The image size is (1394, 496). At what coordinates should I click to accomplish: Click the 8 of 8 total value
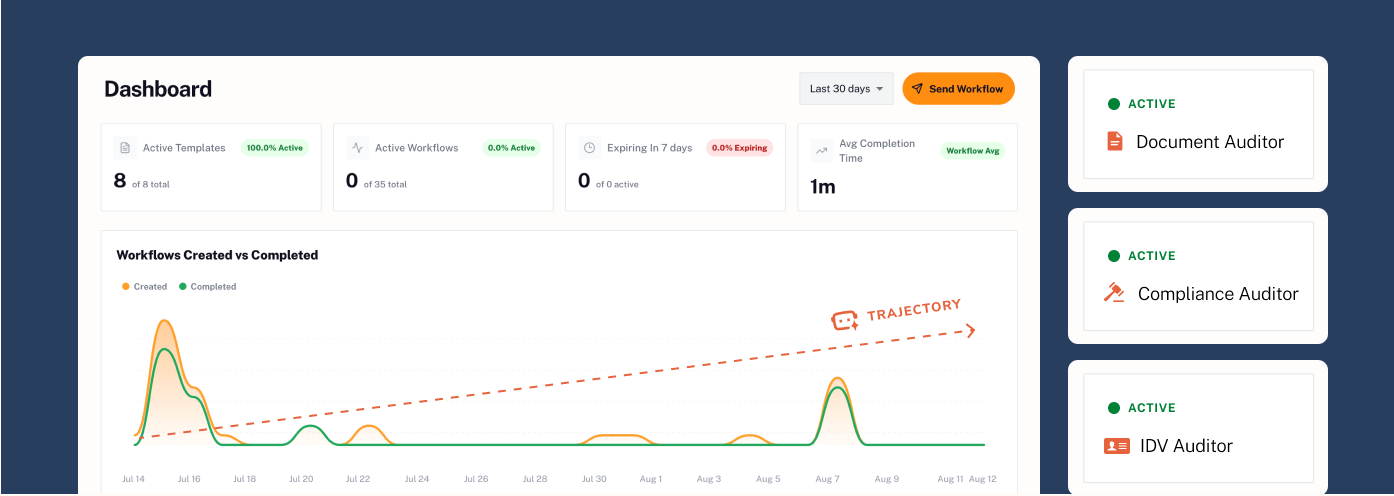coord(141,181)
